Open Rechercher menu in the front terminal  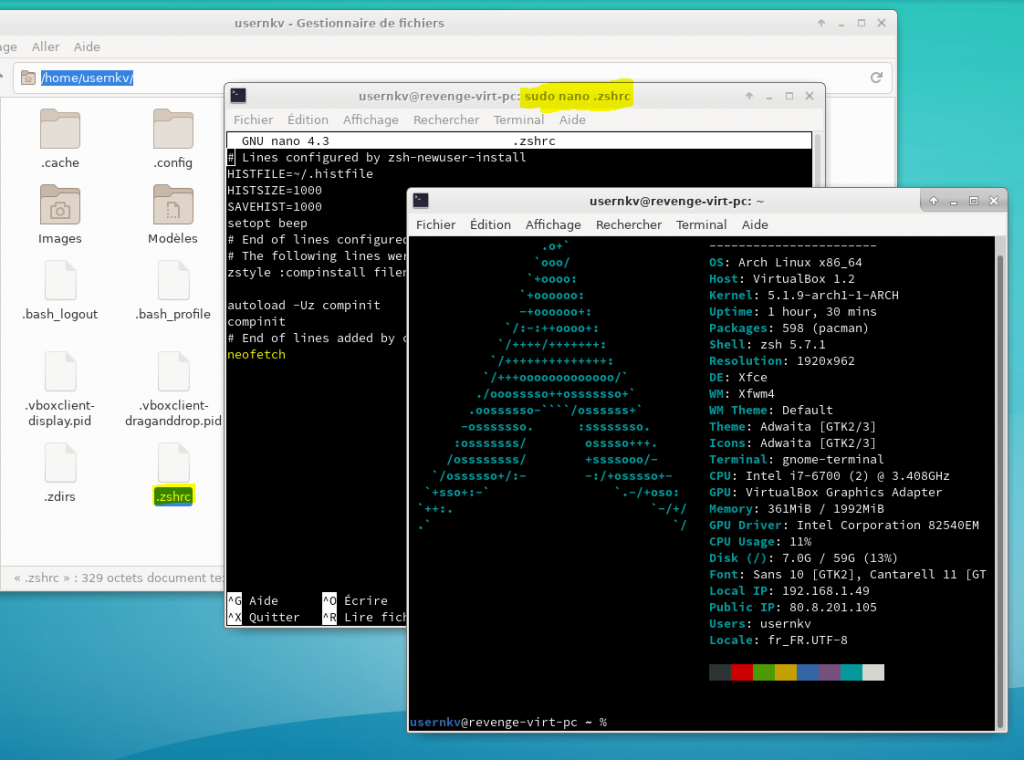coord(629,225)
